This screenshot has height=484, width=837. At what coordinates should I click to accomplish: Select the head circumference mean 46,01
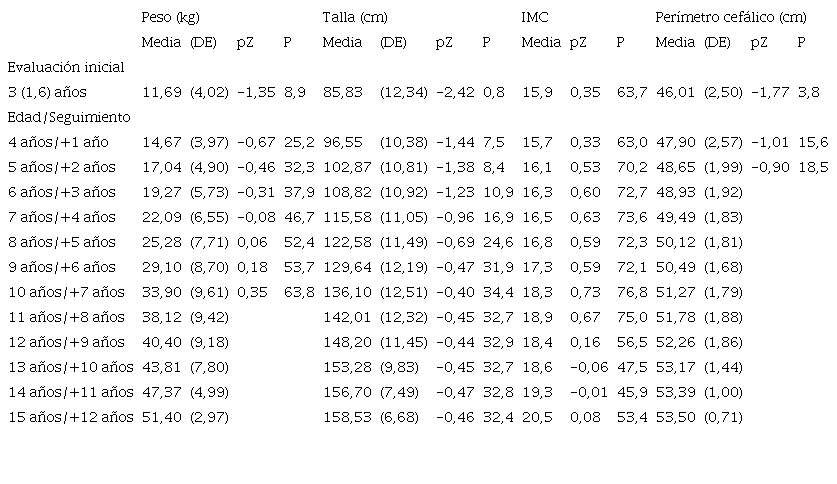(675, 92)
